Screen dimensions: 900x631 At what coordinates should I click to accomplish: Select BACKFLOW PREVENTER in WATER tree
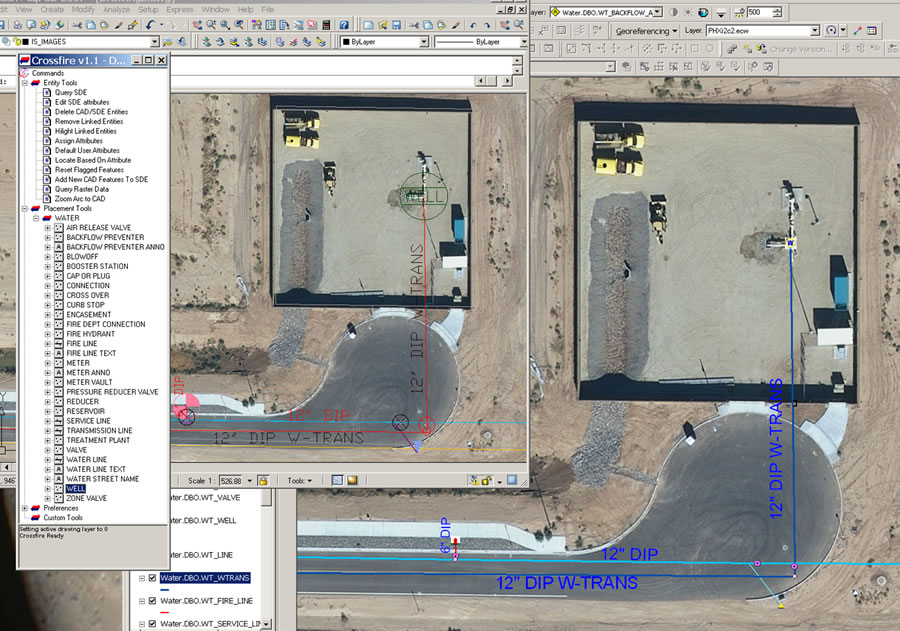click(105, 238)
